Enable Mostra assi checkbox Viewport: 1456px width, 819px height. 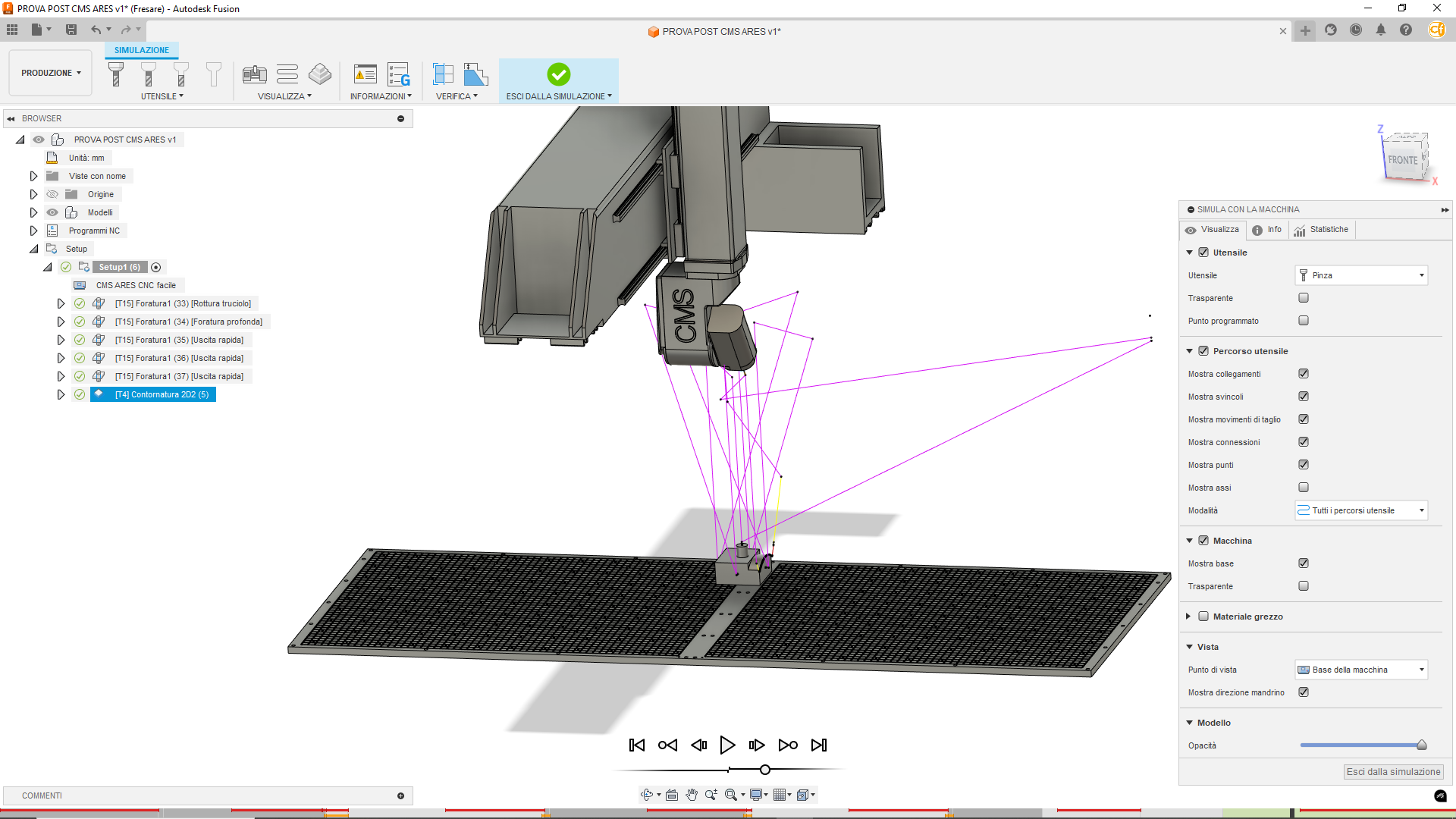pyautogui.click(x=1304, y=487)
